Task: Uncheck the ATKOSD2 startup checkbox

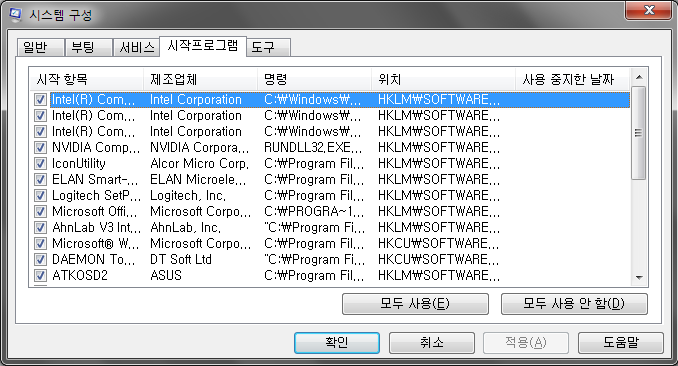Action: click(40, 276)
